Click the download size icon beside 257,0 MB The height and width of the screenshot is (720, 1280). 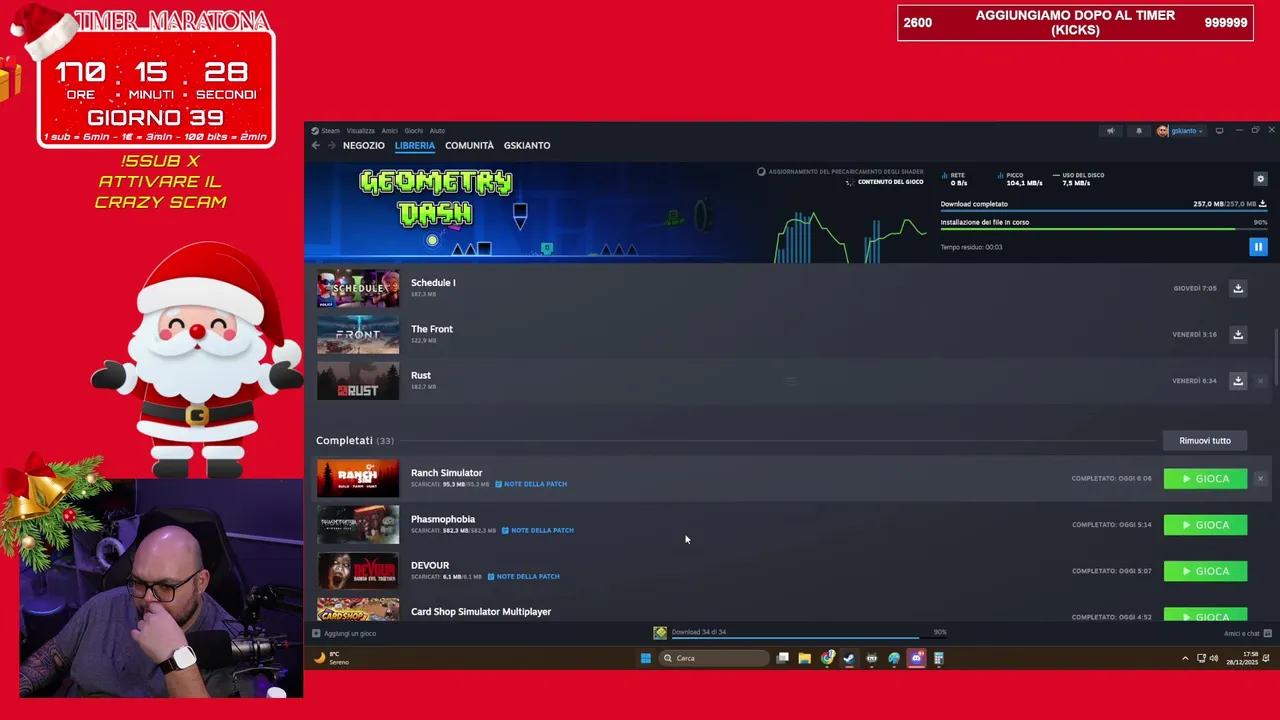click(x=1263, y=204)
